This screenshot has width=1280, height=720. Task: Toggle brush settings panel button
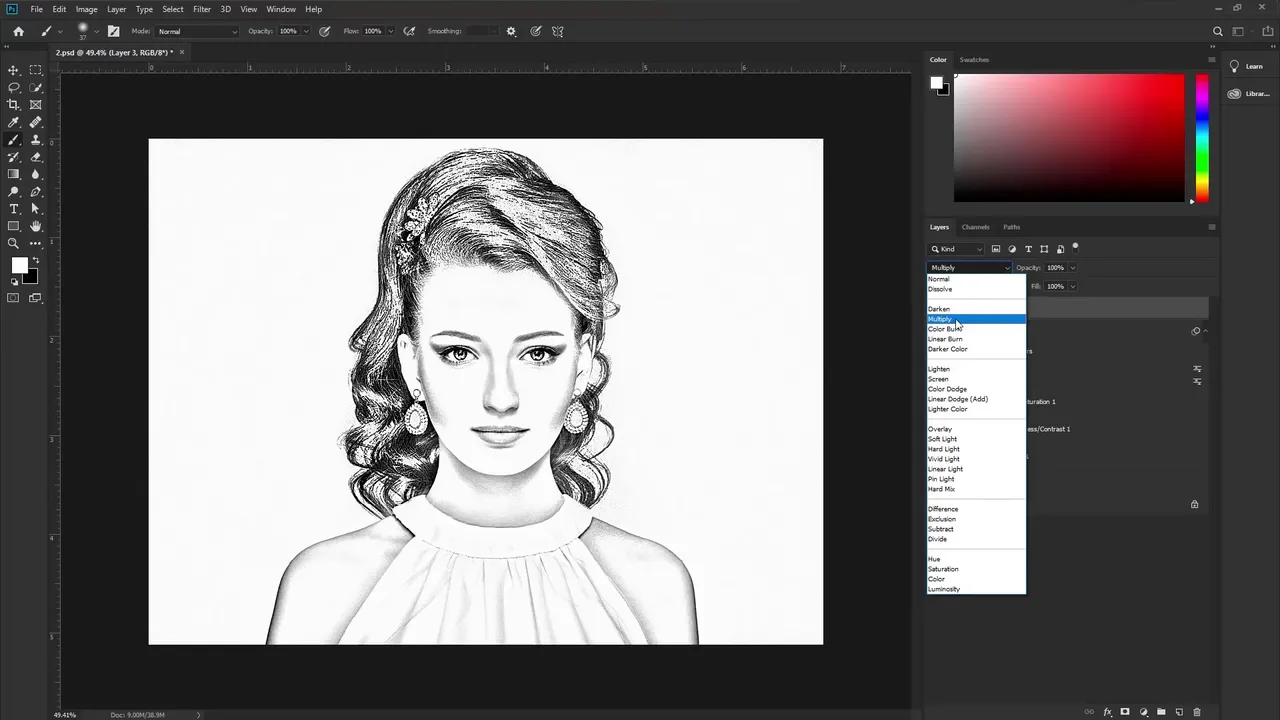(x=113, y=31)
